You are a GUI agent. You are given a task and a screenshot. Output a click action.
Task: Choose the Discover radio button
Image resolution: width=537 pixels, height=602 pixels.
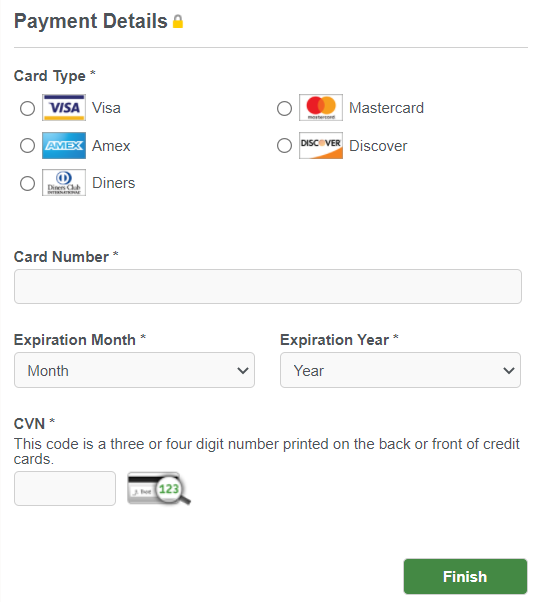coord(284,146)
